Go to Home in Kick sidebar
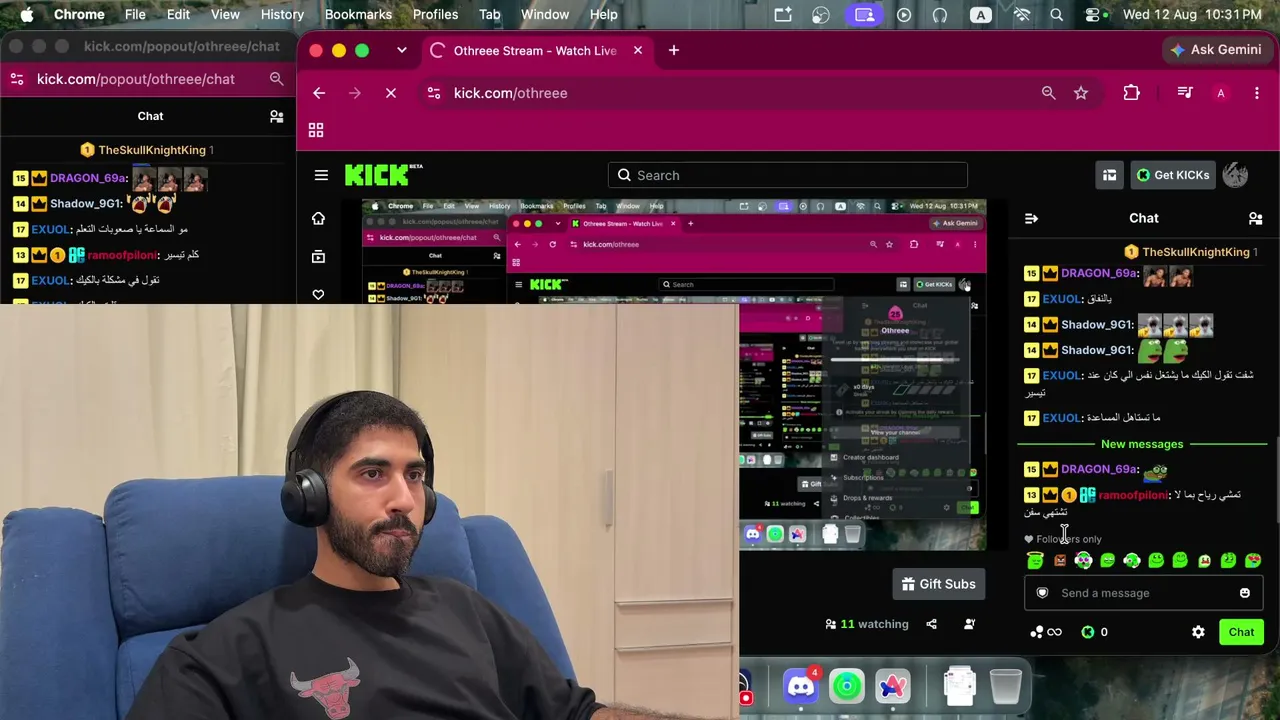Image resolution: width=1280 pixels, height=720 pixels. pos(318,218)
